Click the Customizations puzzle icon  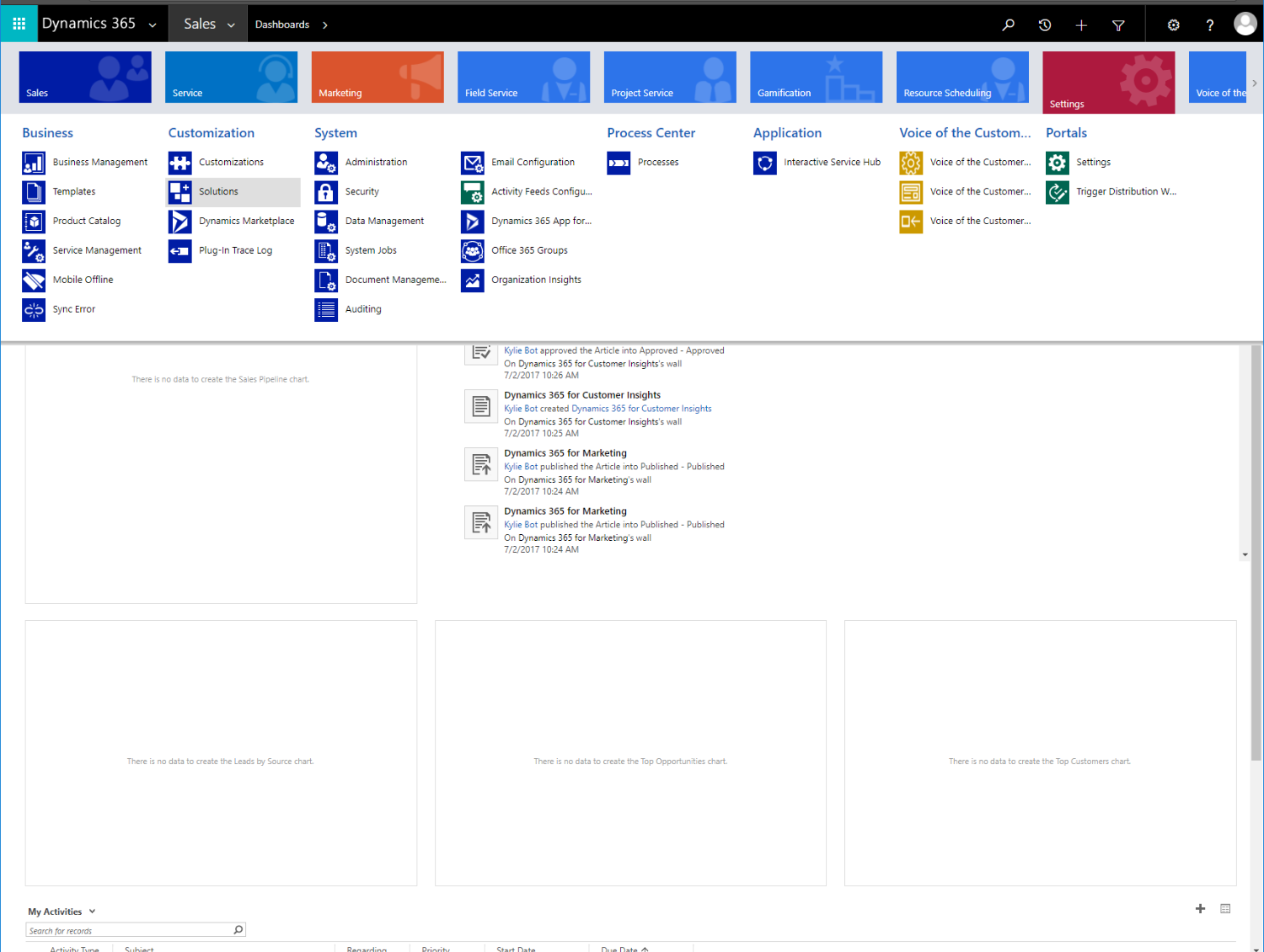point(180,163)
